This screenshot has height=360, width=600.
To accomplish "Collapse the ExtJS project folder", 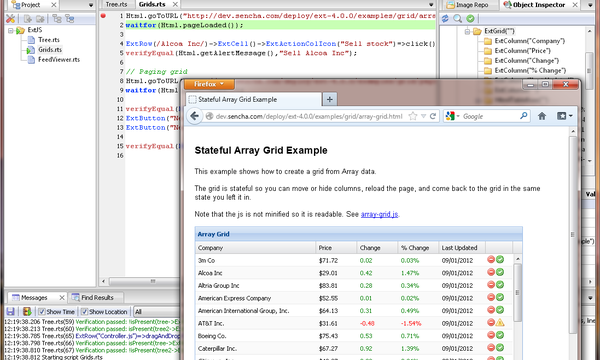I will click(x=11, y=30).
